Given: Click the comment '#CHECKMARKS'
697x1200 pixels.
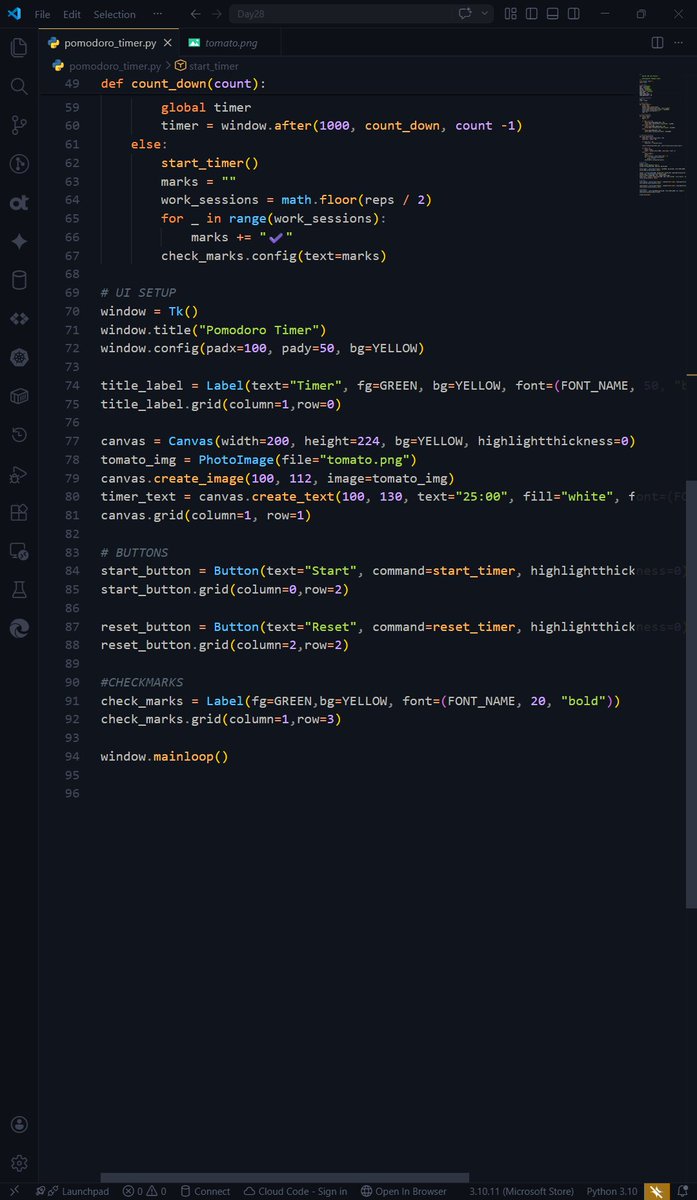Looking at the screenshot, I should point(142,682).
